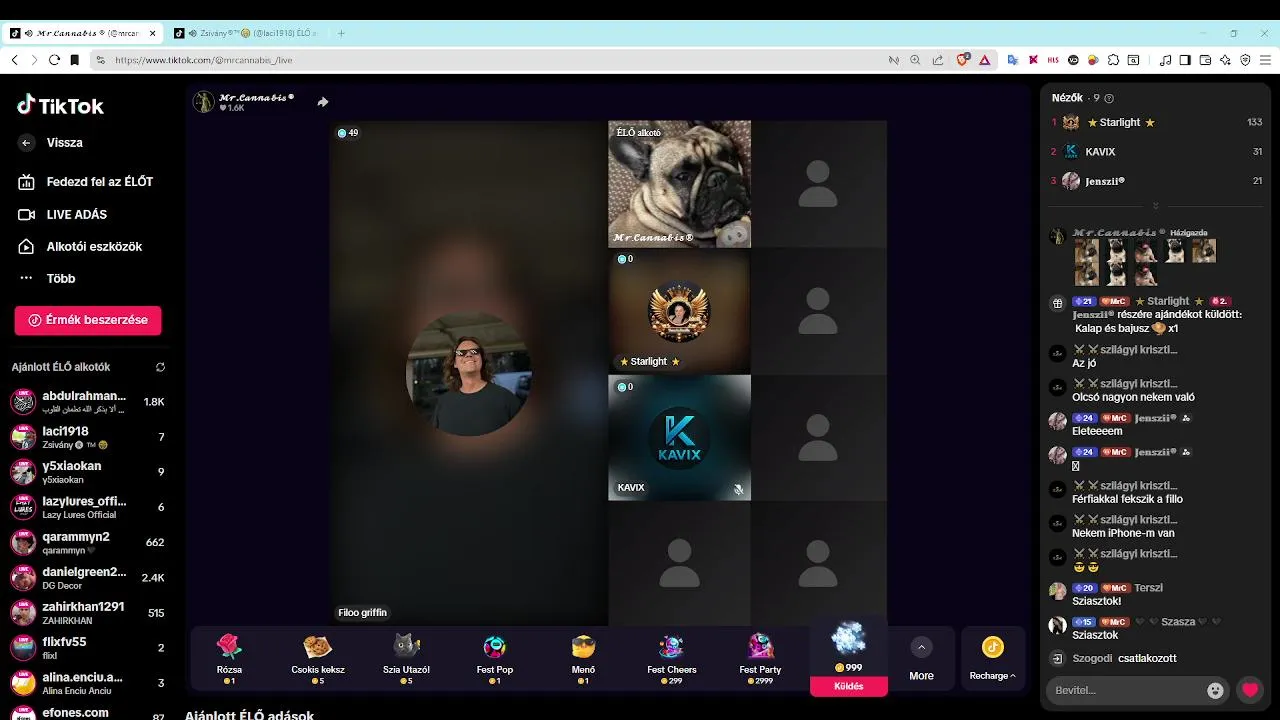Viewport: 1280px width, 720px height.
Task: Open Mr.Cannabis host profile avatar
Action: pos(204,102)
